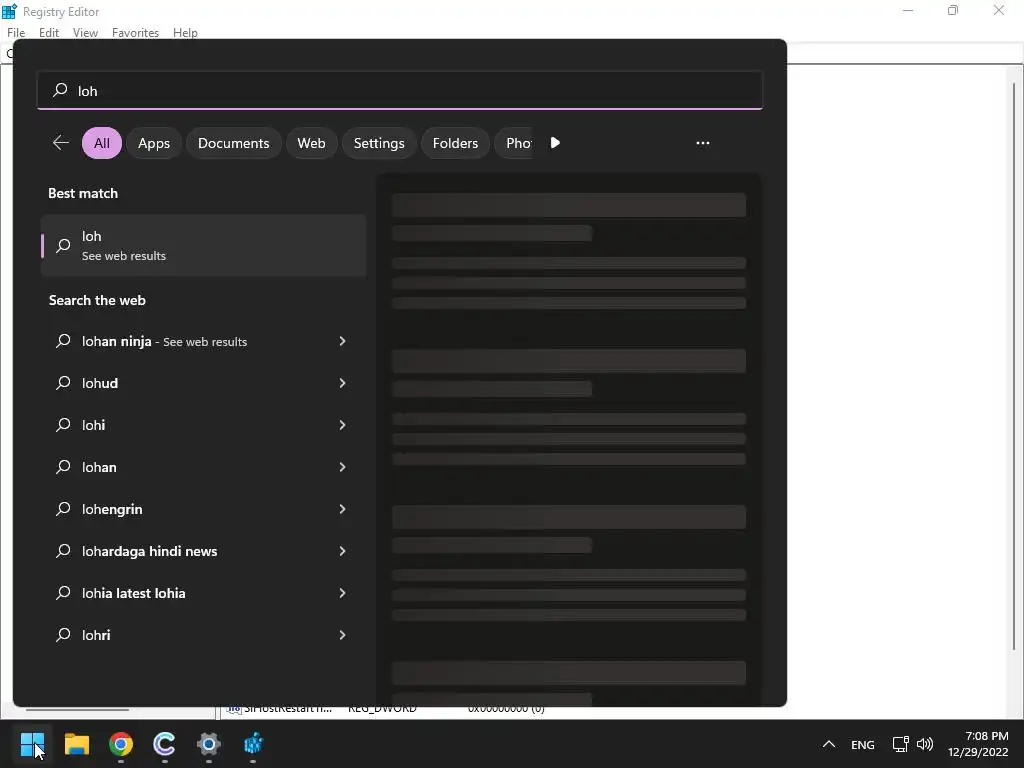Switch to Registry Editor taskbar icon
Image resolution: width=1024 pixels, height=768 pixels.
click(253, 744)
